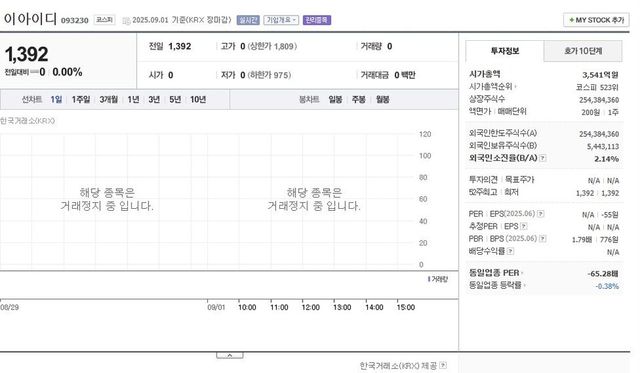Click the 거래량 legend under chart
Image resolution: width=640 pixels, height=373 pixels.
coord(438,279)
